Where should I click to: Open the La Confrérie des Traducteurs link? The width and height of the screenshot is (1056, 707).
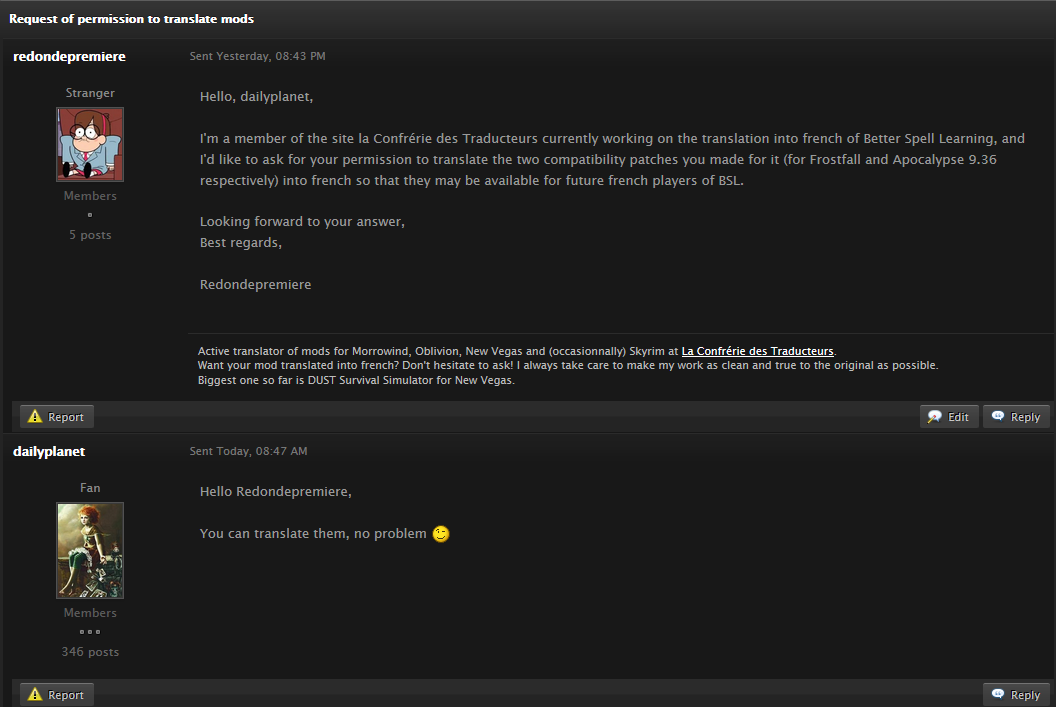tap(757, 351)
